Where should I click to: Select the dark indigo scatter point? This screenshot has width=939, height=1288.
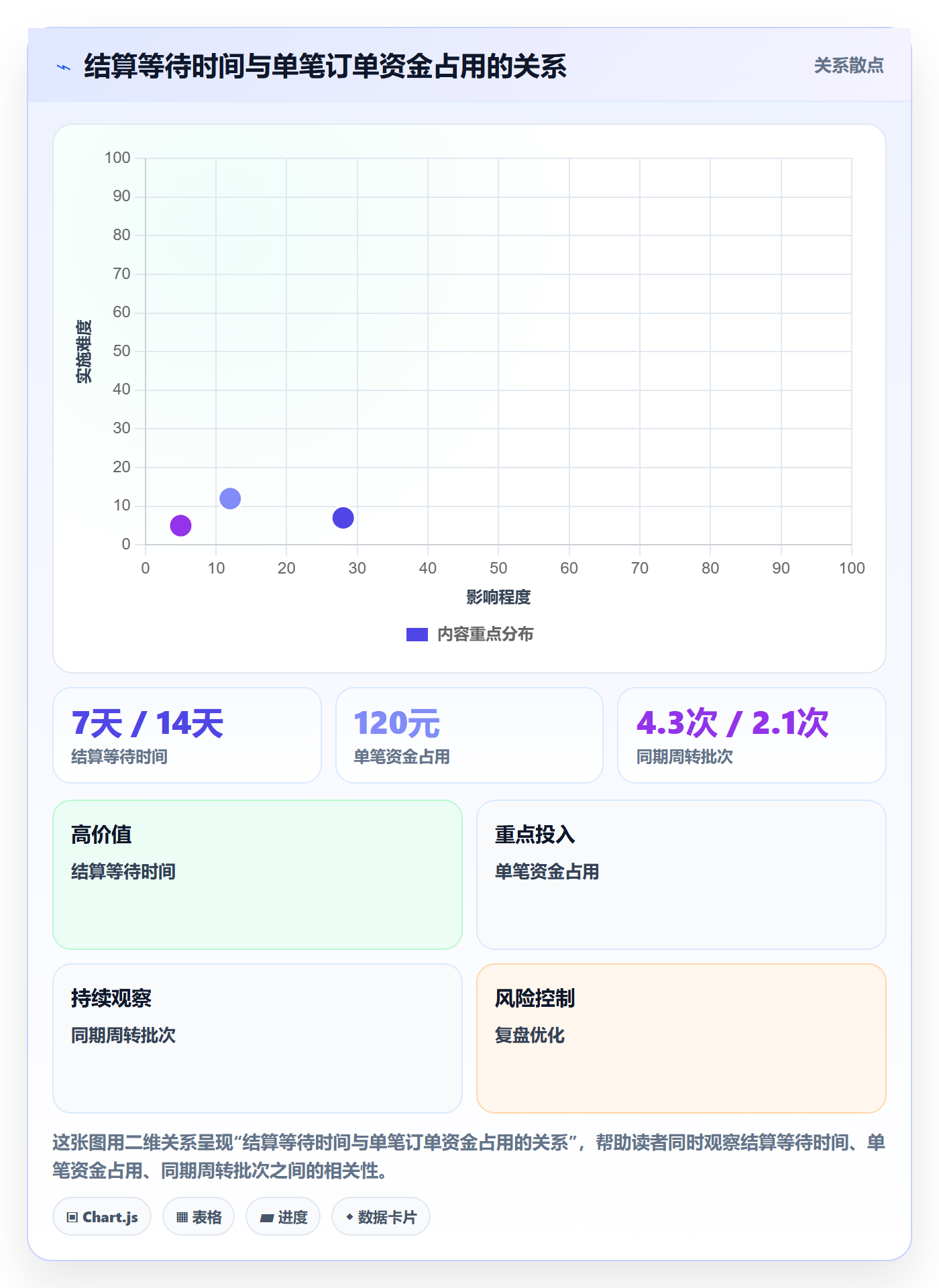click(x=343, y=518)
